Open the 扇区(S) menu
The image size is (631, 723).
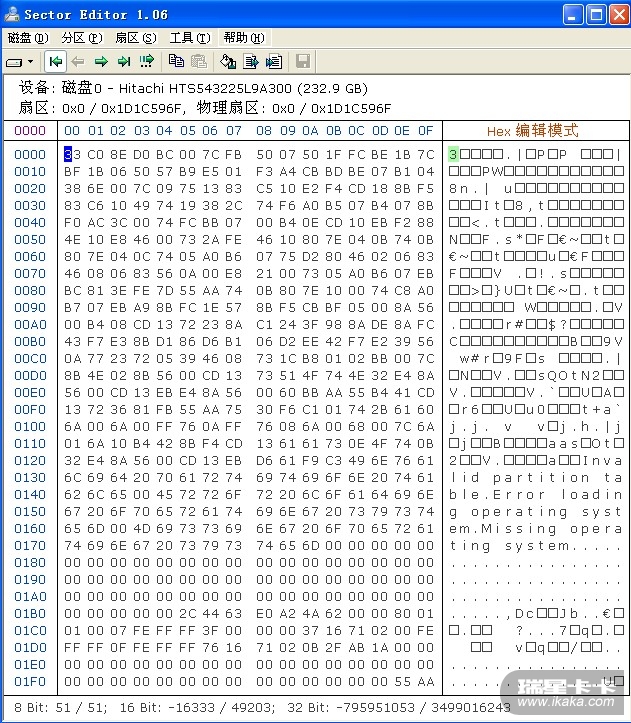pyautogui.click(x=136, y=38)
